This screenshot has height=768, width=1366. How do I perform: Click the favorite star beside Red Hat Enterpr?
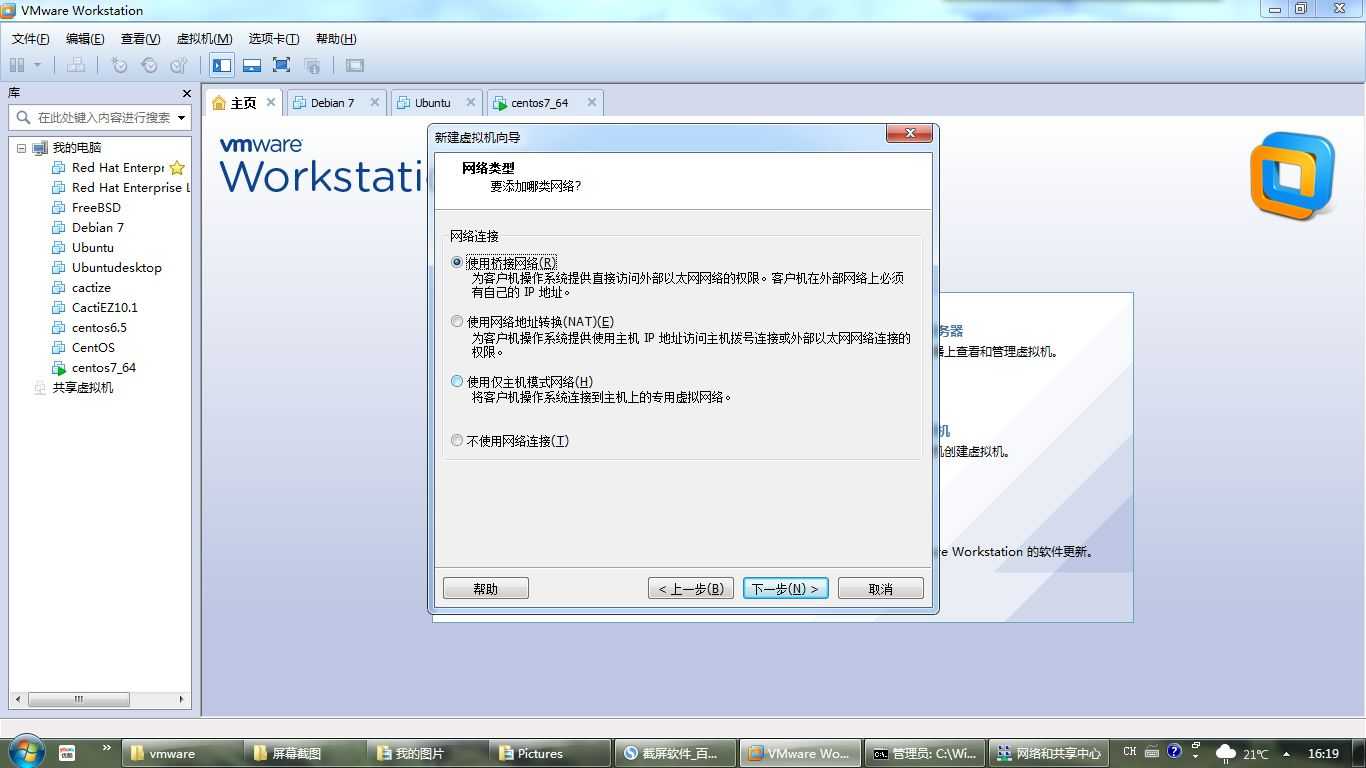[x=177, y=168]
